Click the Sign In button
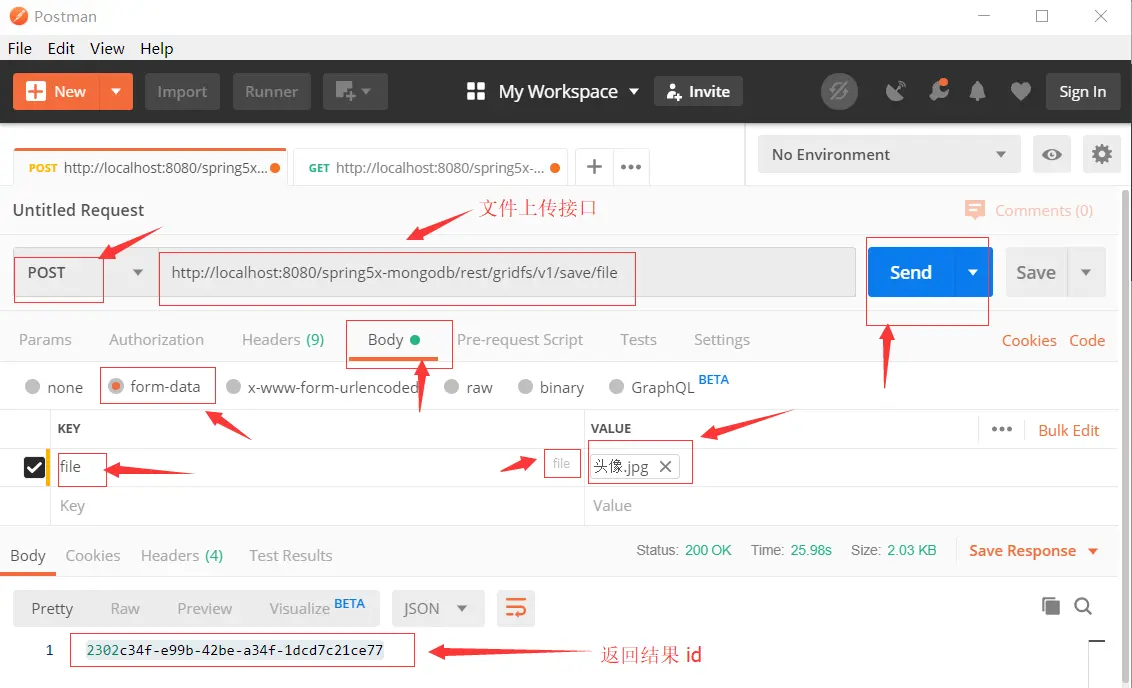The height and width of the screenshot is (688, 1132). [1082, 92]
